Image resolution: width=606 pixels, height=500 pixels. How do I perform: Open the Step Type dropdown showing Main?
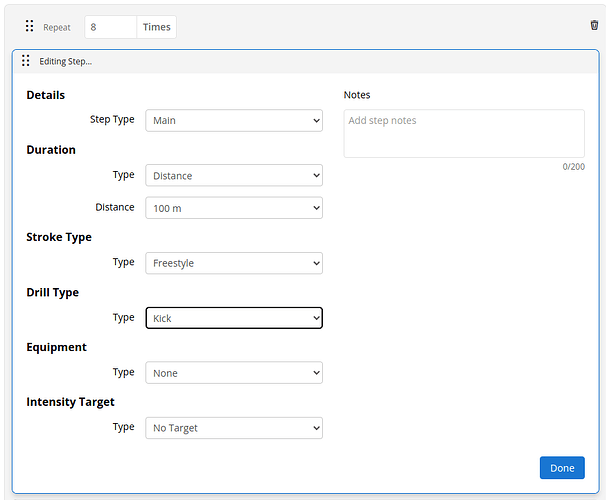tap(234, 121)
